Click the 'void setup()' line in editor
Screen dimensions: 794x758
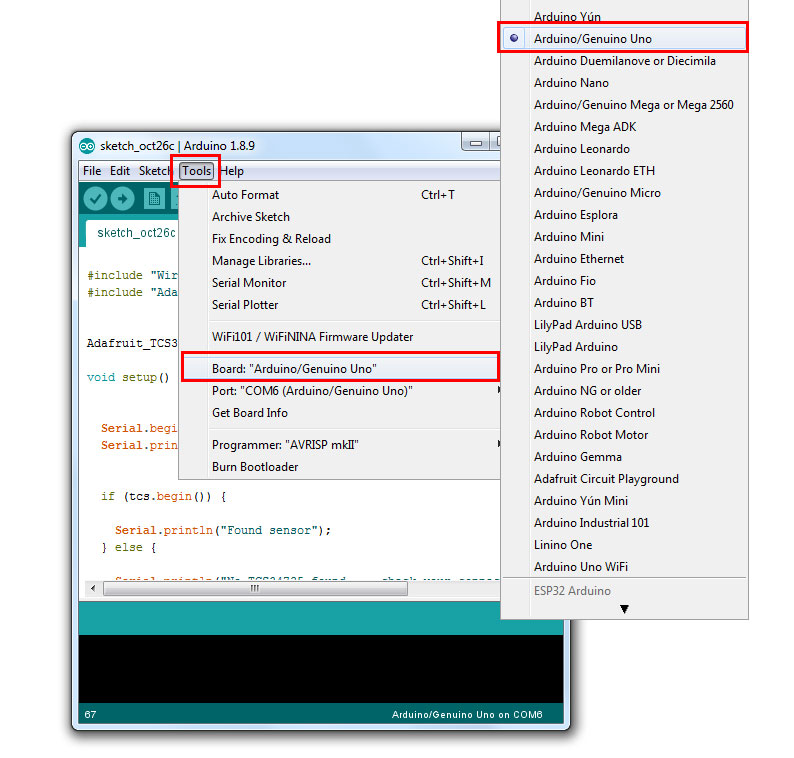pos(128,378)
